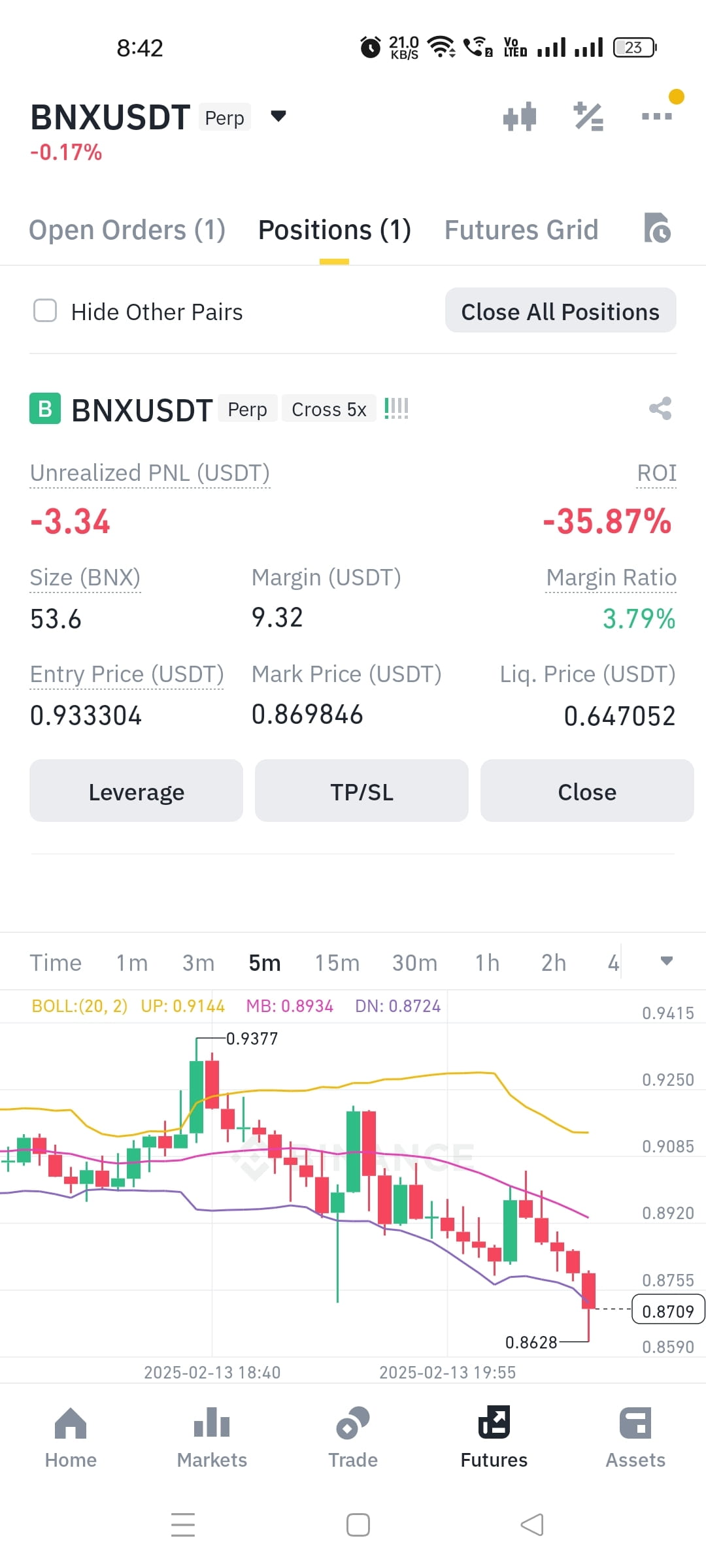
Task: Share the BNXUSDT position
Action: coord(660,408)
